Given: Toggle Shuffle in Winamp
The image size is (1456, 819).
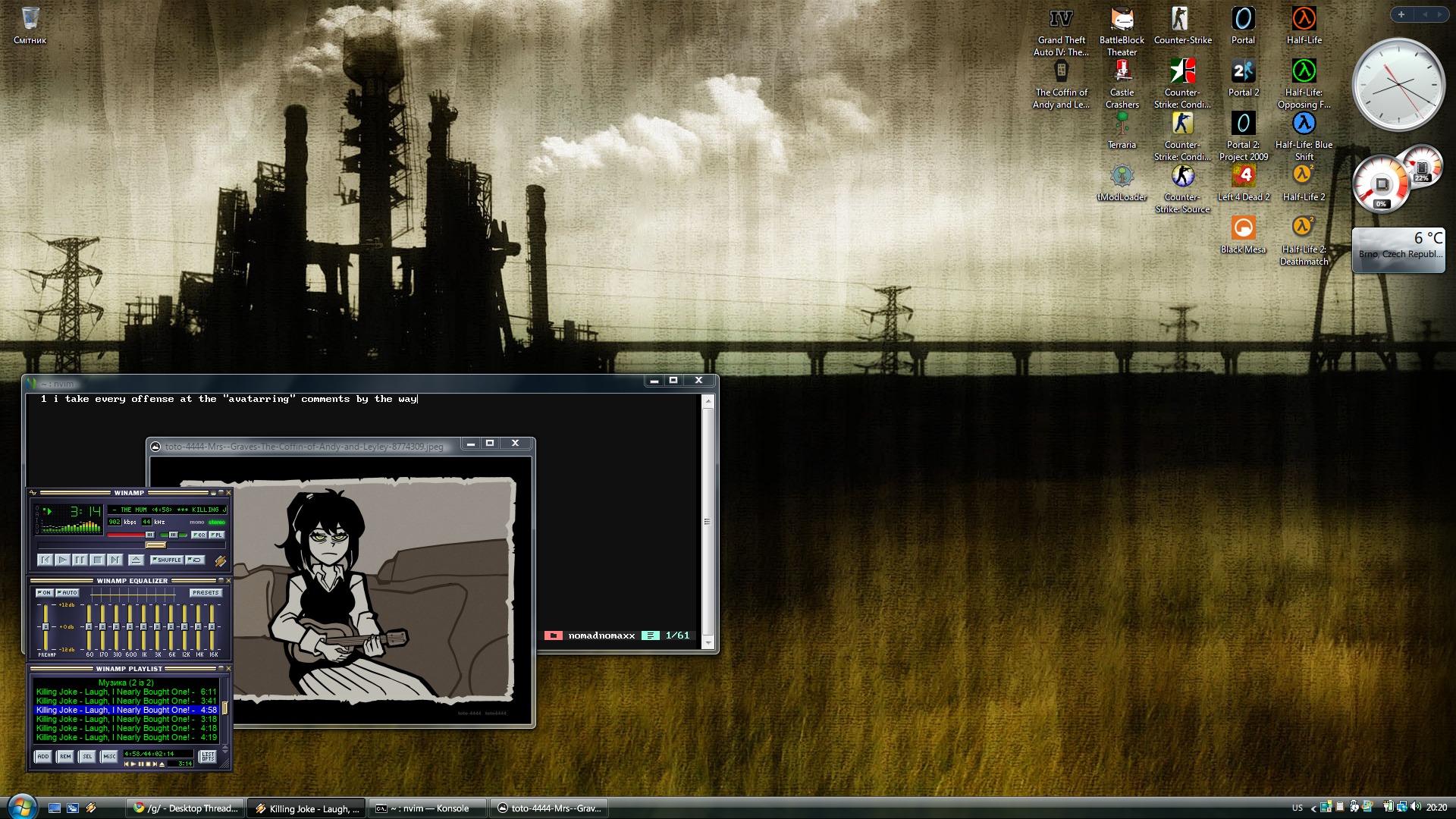Looking at the screenshot, I should (167, 560).
